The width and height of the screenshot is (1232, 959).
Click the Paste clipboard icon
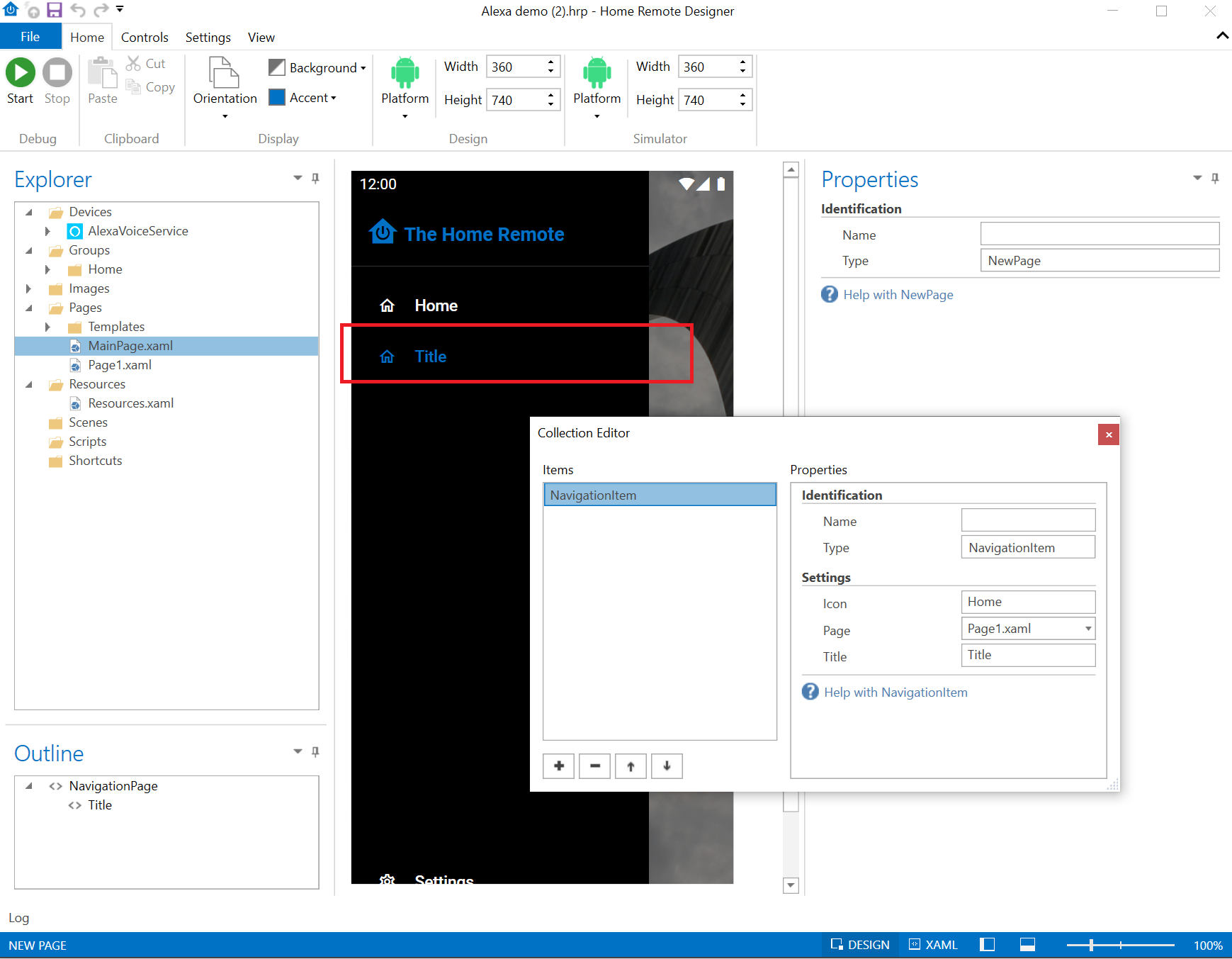(103, 72)
